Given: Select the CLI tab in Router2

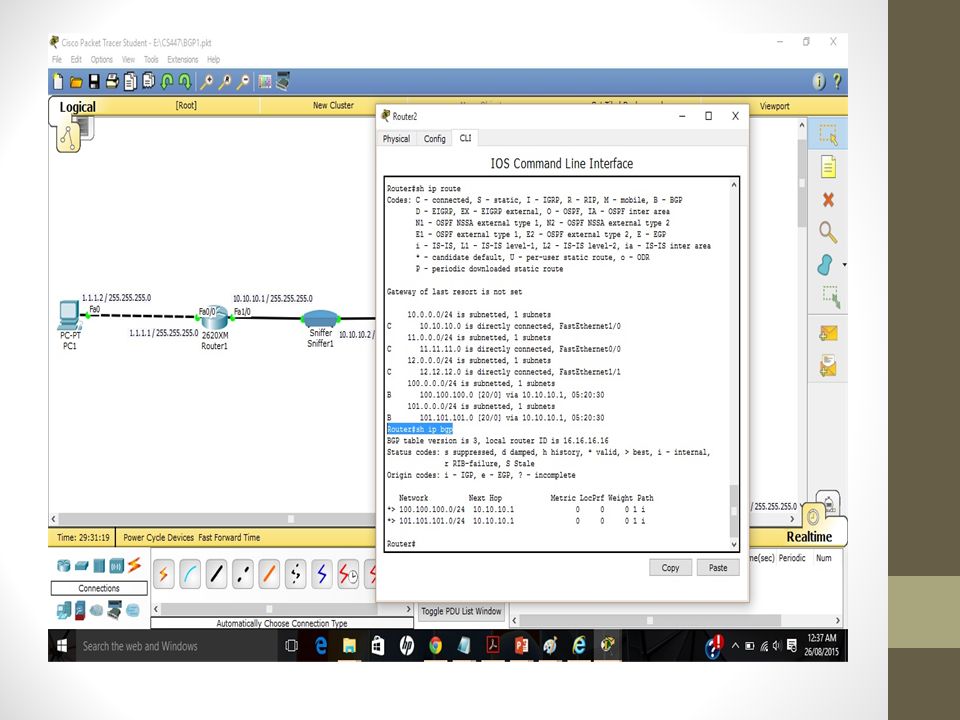Looking at the screenshot, I should coord(465,138).
